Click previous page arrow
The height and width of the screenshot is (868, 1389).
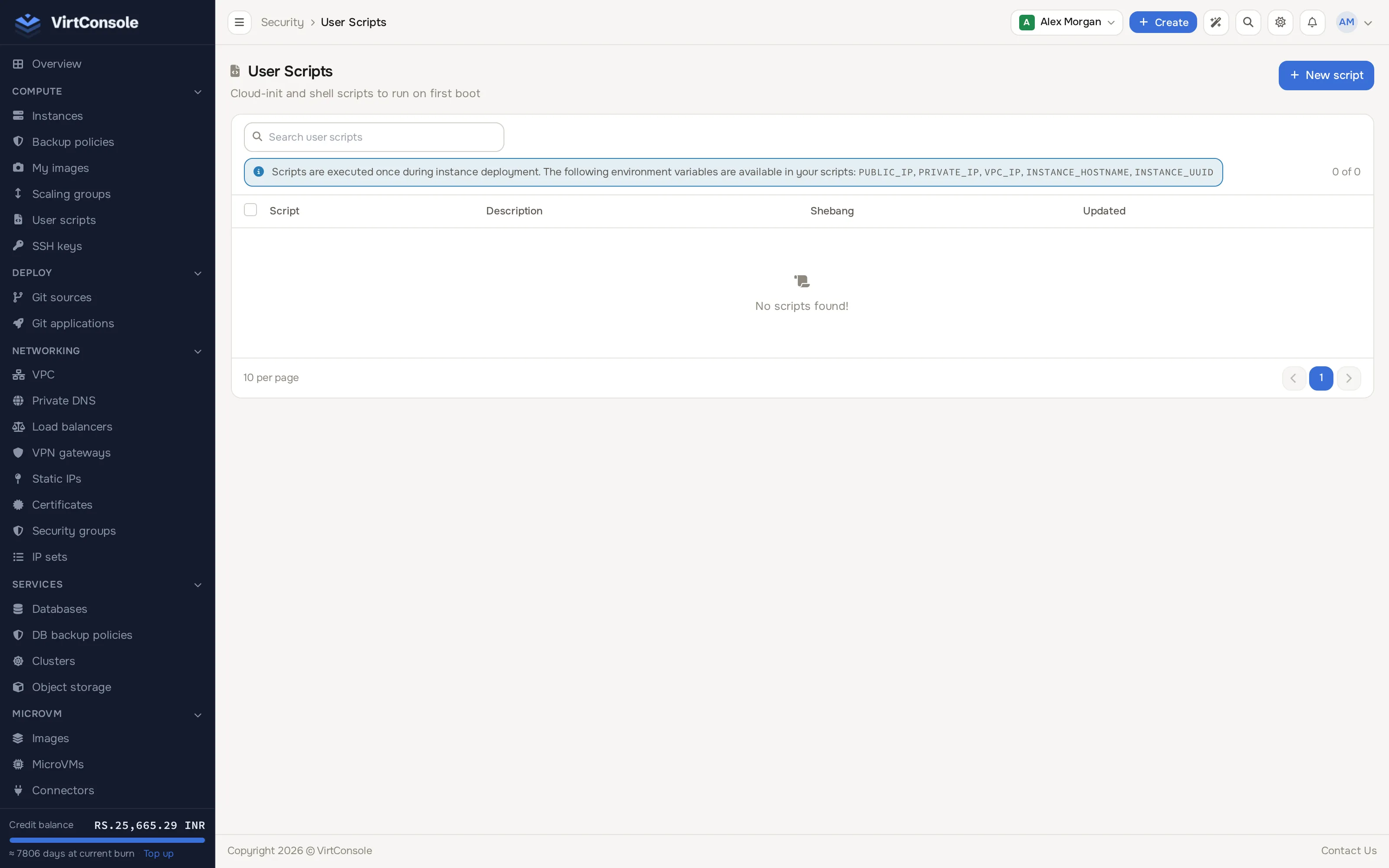pyautogui.click(x=1294, y=378)
